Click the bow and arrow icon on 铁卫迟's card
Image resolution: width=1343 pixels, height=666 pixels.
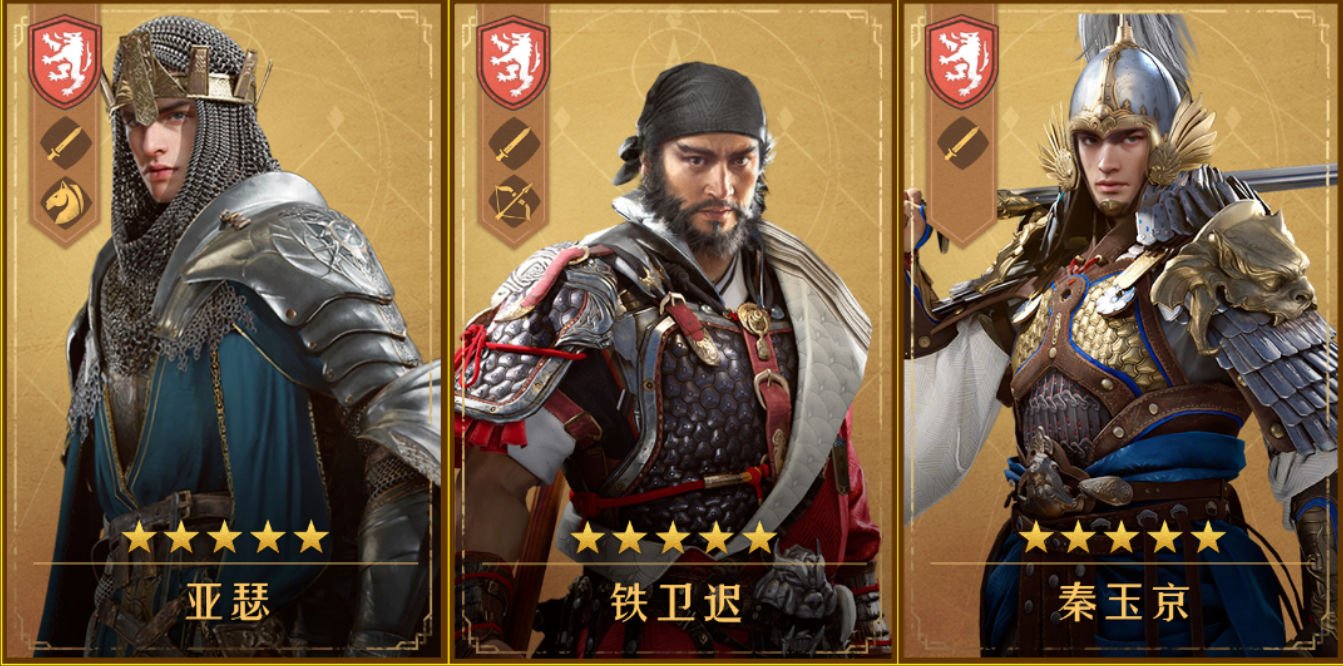pos(514,201)
